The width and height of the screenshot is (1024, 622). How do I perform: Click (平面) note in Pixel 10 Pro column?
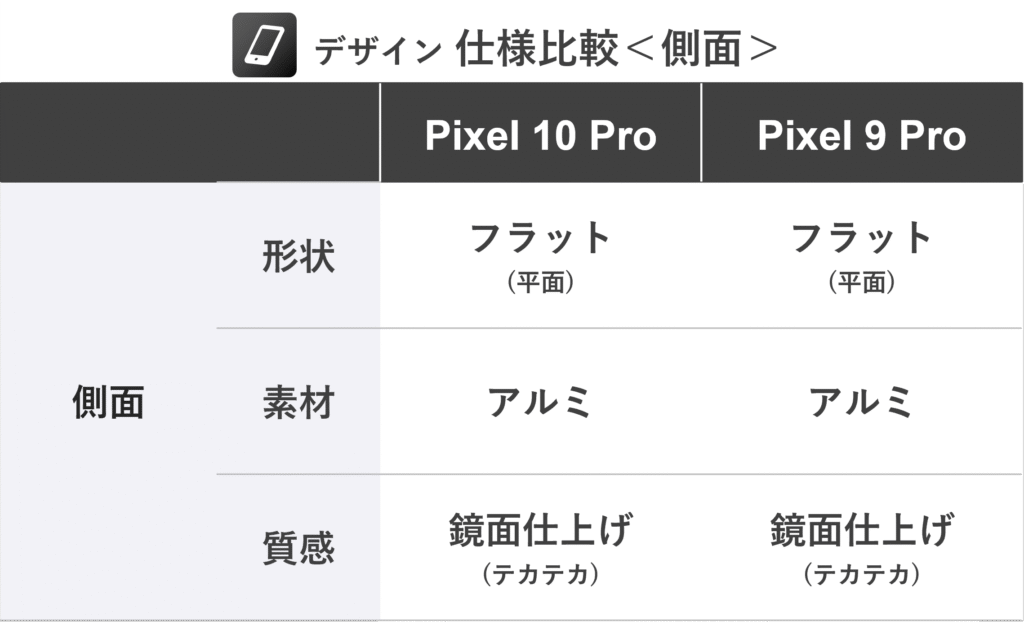pos(540,283)
